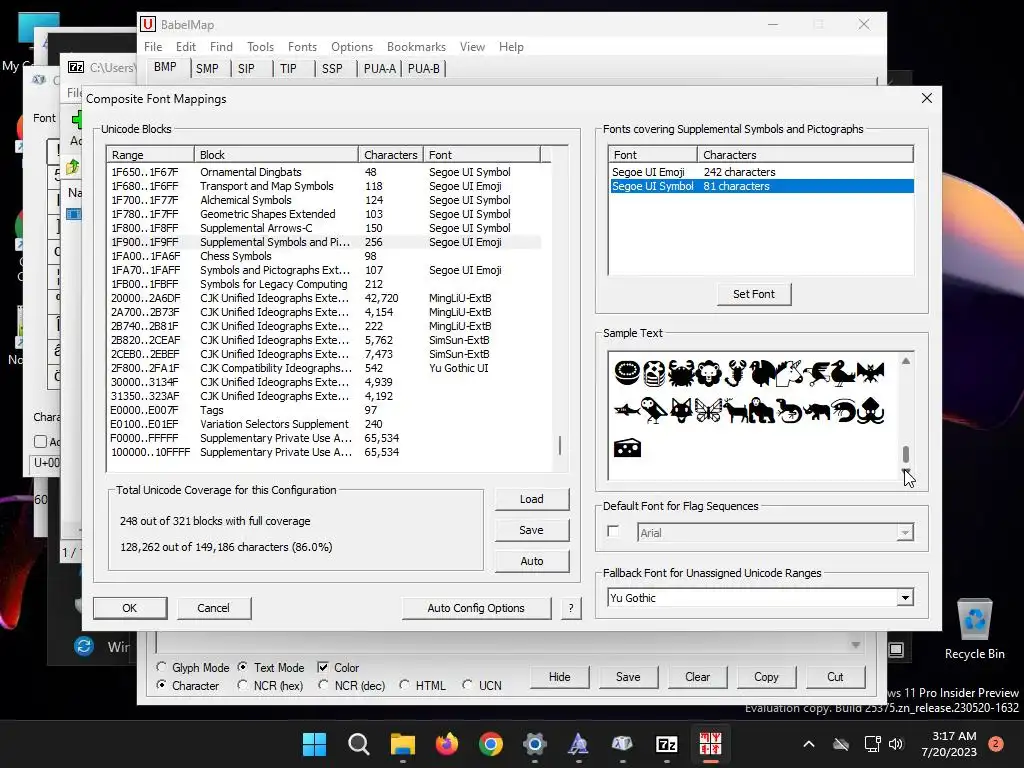This screenshot has width=1024, height=768.
Task: Switch to the SSP plane tab
Action: pos(332,69)
